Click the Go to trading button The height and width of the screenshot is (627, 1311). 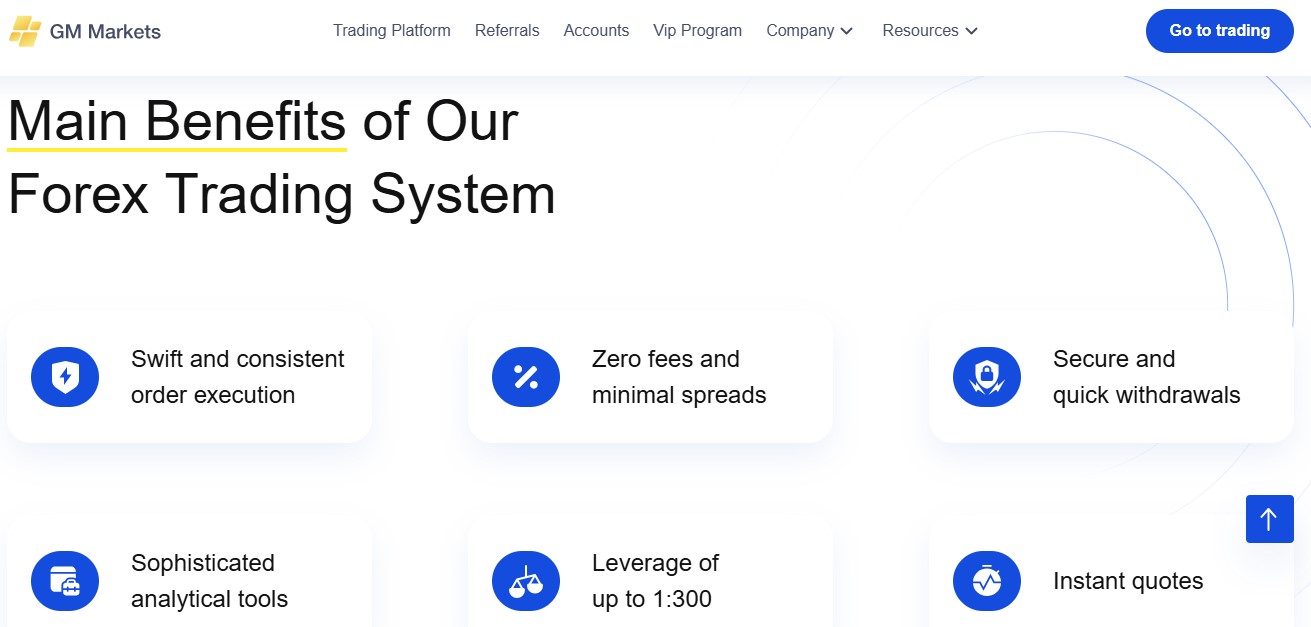(1220, 31)
